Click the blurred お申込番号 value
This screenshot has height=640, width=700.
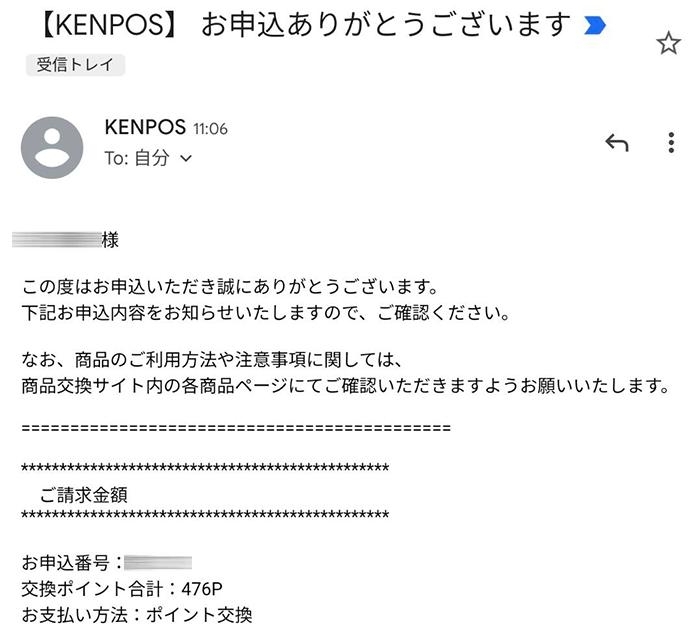coord(158,563)
